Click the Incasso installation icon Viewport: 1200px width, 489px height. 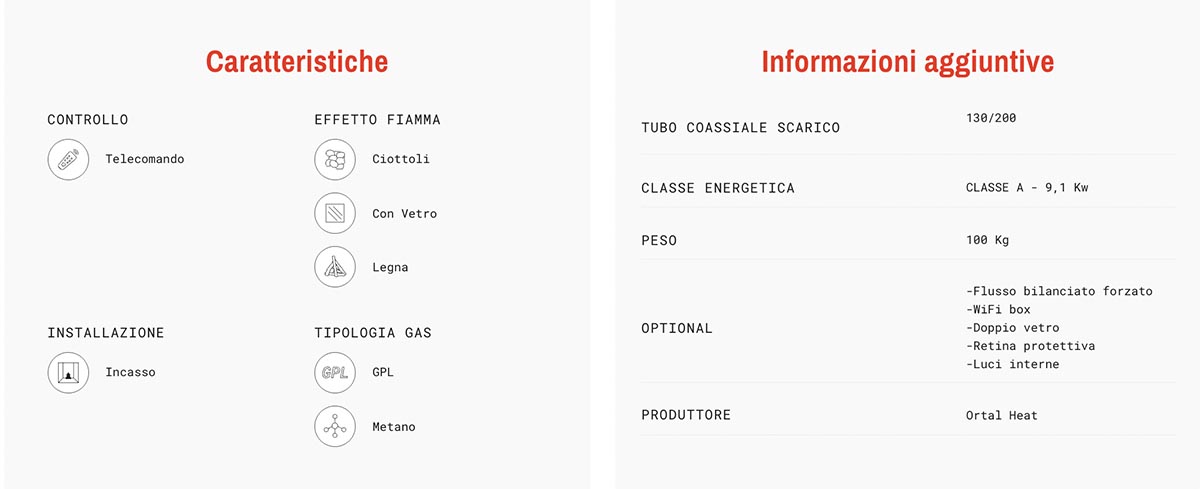tap(69, 373)
